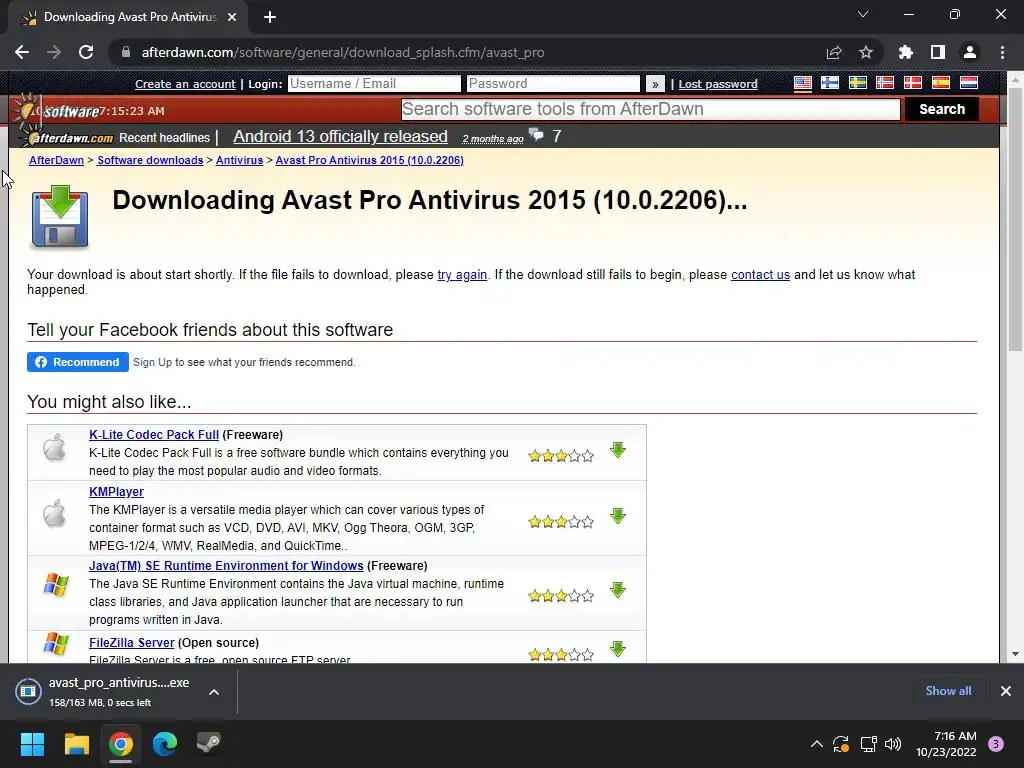Switch site language to the Norwegian flag
The width and height of the screenshot is (1024, 768).
[x=885, y=83]
